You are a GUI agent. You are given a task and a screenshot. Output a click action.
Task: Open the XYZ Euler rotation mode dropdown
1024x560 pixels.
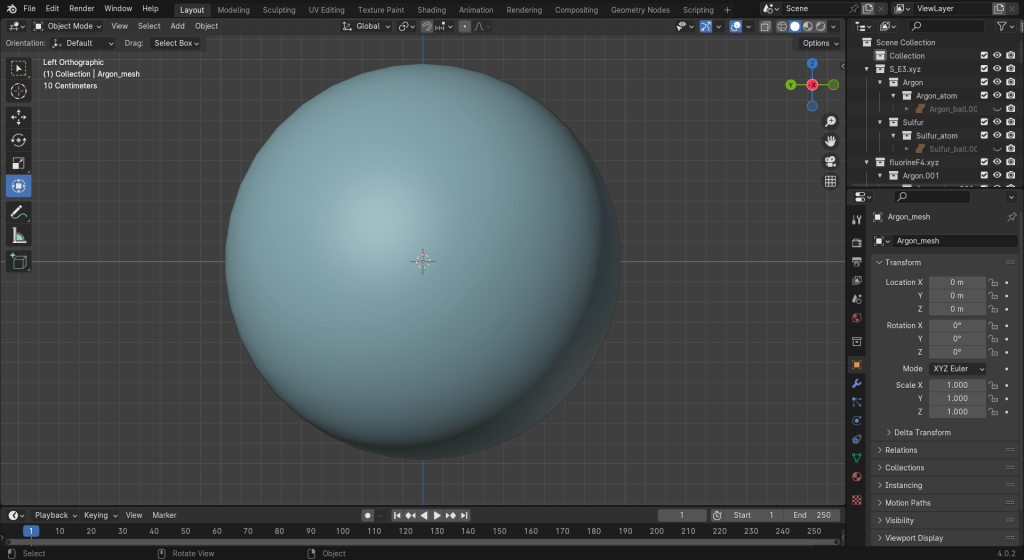coord(958,369)
